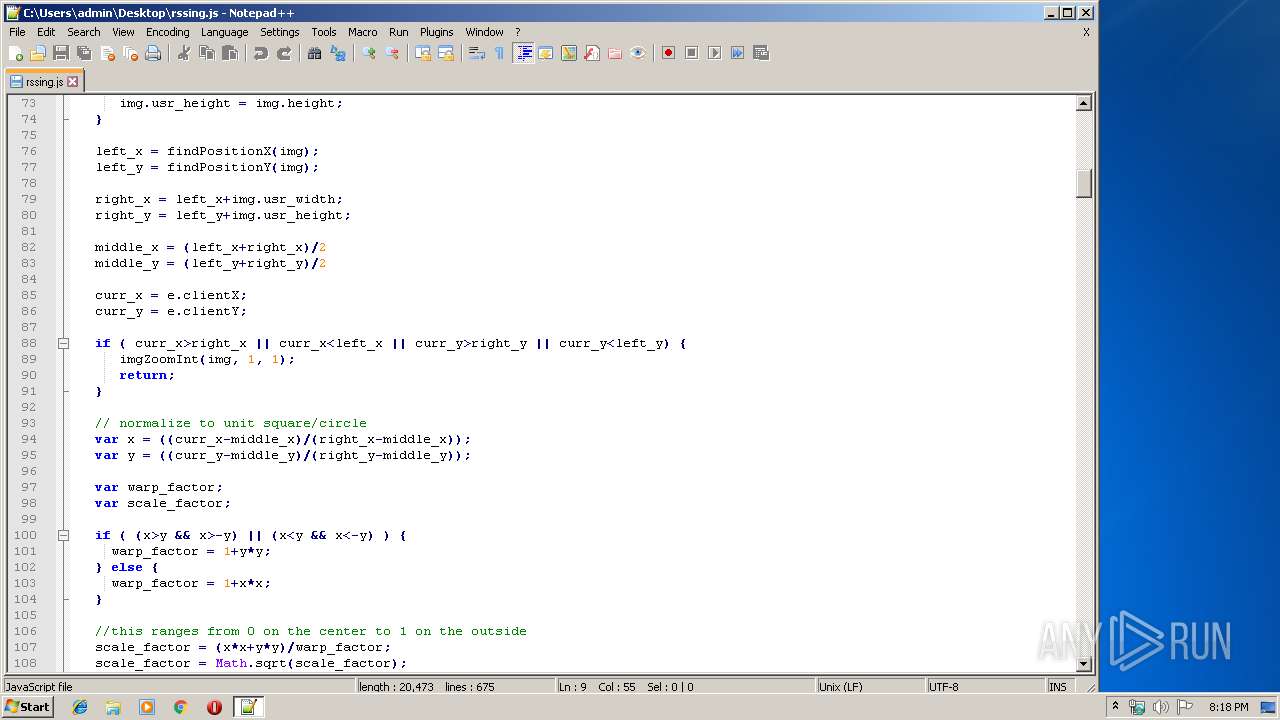Open the user defined language icon
The width and height of the screenshot is (1280, 720).
tap(546, 53)
